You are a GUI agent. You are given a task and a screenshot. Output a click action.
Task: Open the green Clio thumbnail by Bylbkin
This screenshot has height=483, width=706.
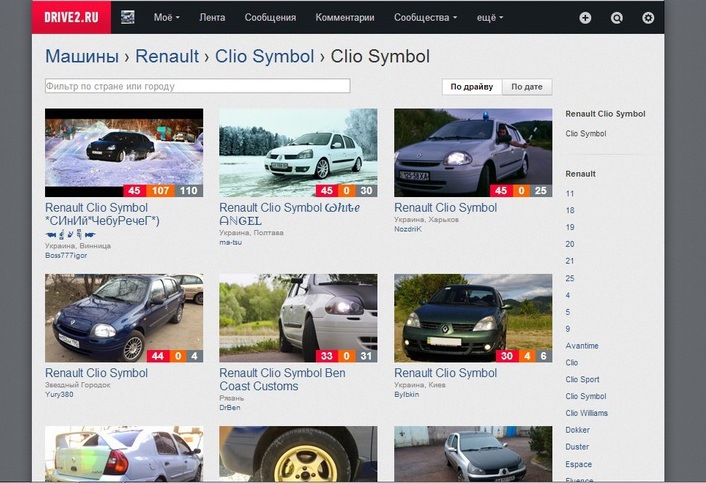coord(473,318)
